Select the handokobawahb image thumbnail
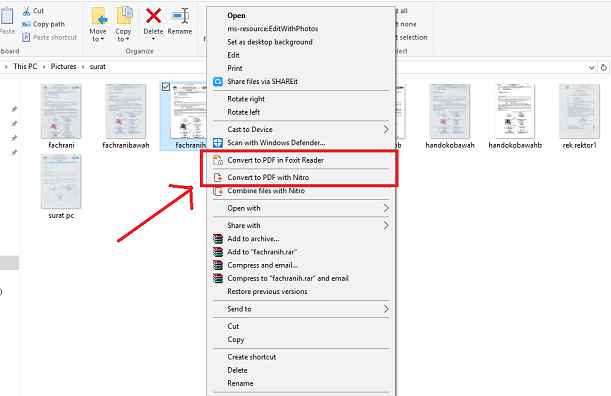This screenshot has height=396, width=611. (515, 111)
